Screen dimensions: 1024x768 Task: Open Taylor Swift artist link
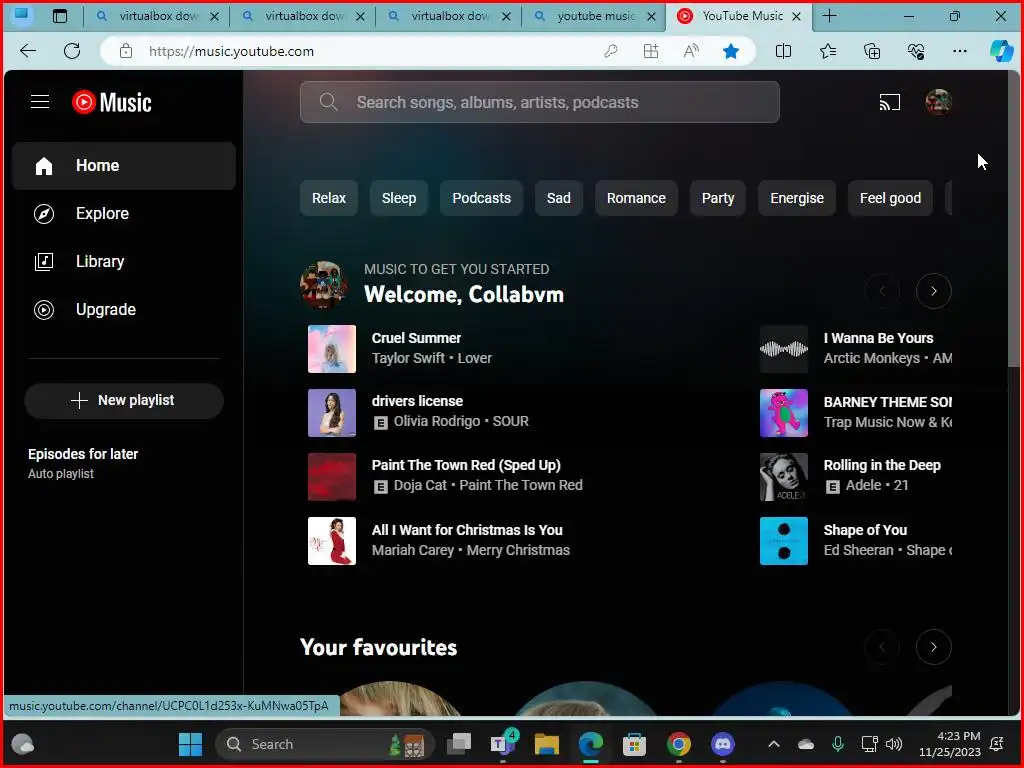(x=408, y=358)
